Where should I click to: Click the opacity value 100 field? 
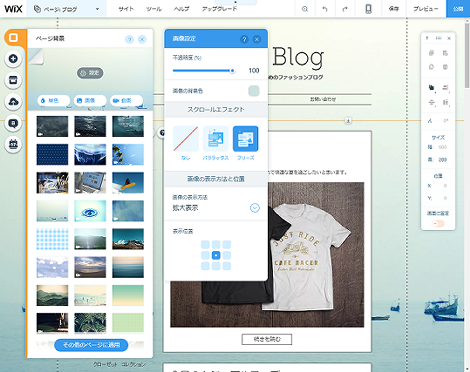click(254, 71)
